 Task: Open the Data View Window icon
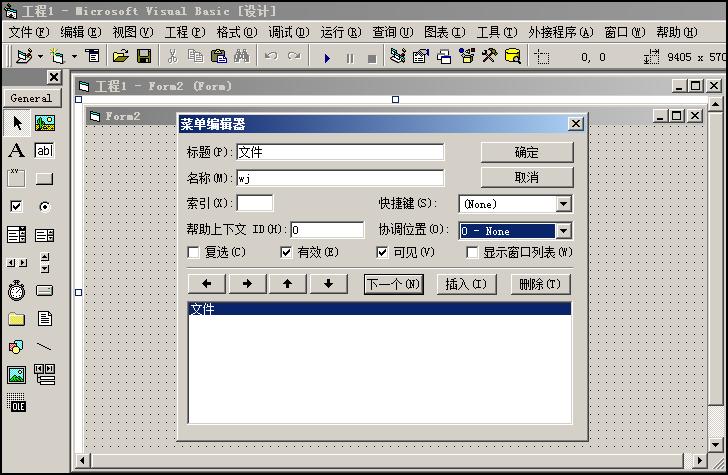[x=513, y=56]
